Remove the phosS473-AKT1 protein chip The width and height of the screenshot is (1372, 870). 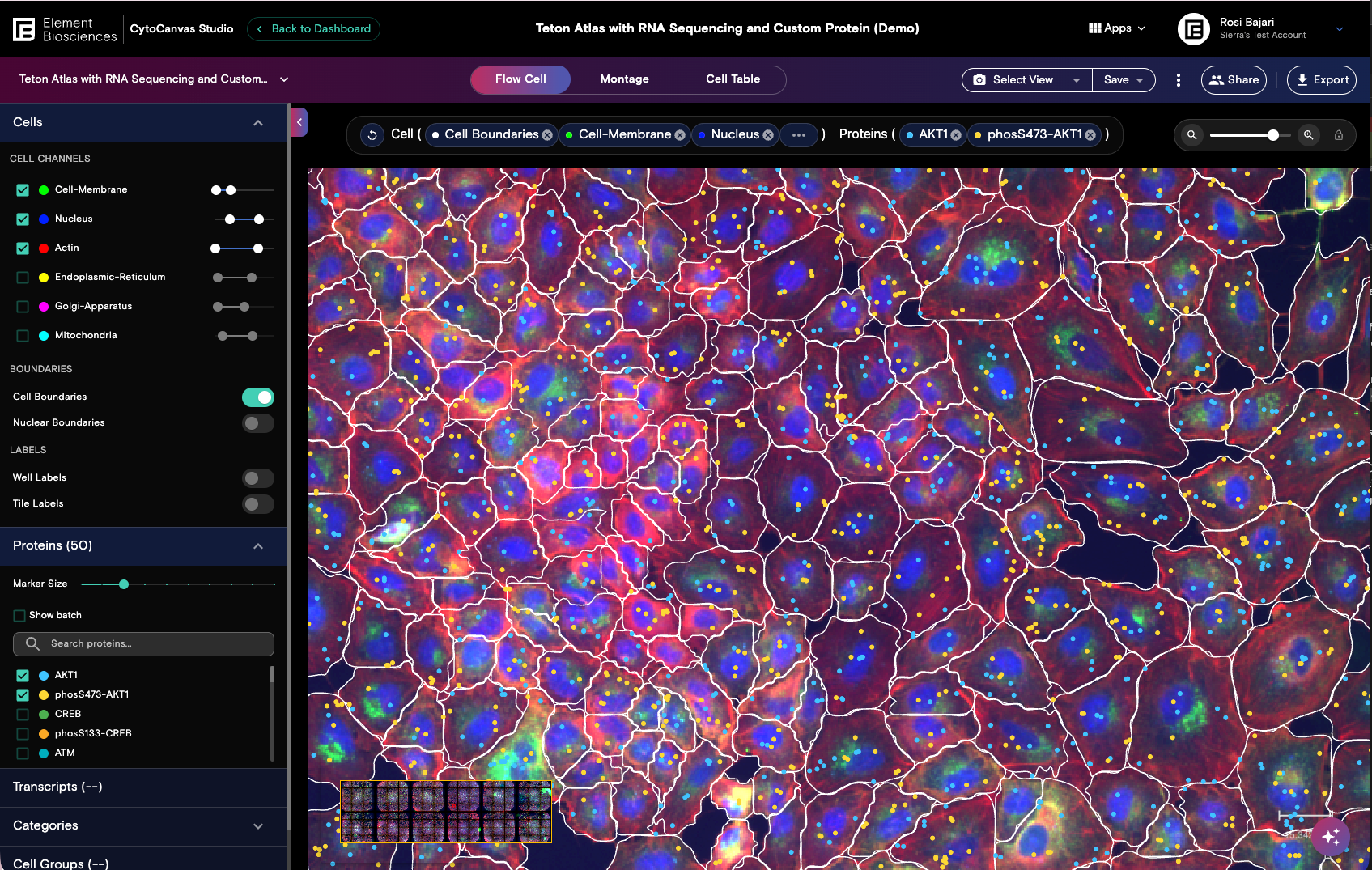[1090, 135]
